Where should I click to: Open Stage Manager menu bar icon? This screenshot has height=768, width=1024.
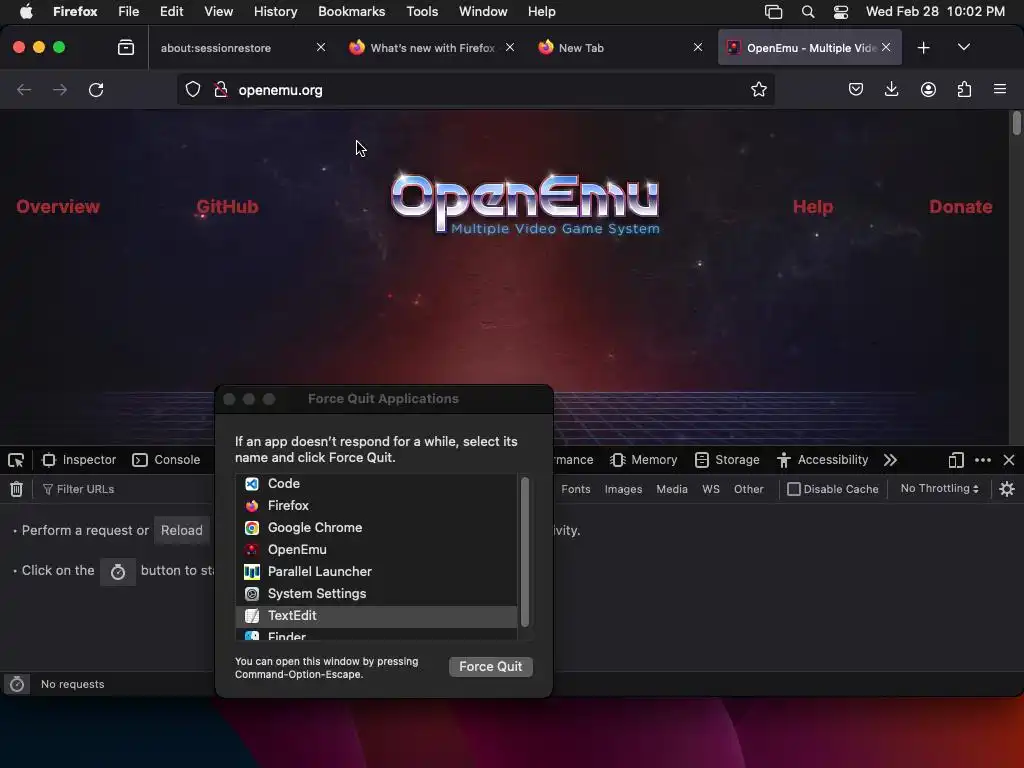click(773, 12)
